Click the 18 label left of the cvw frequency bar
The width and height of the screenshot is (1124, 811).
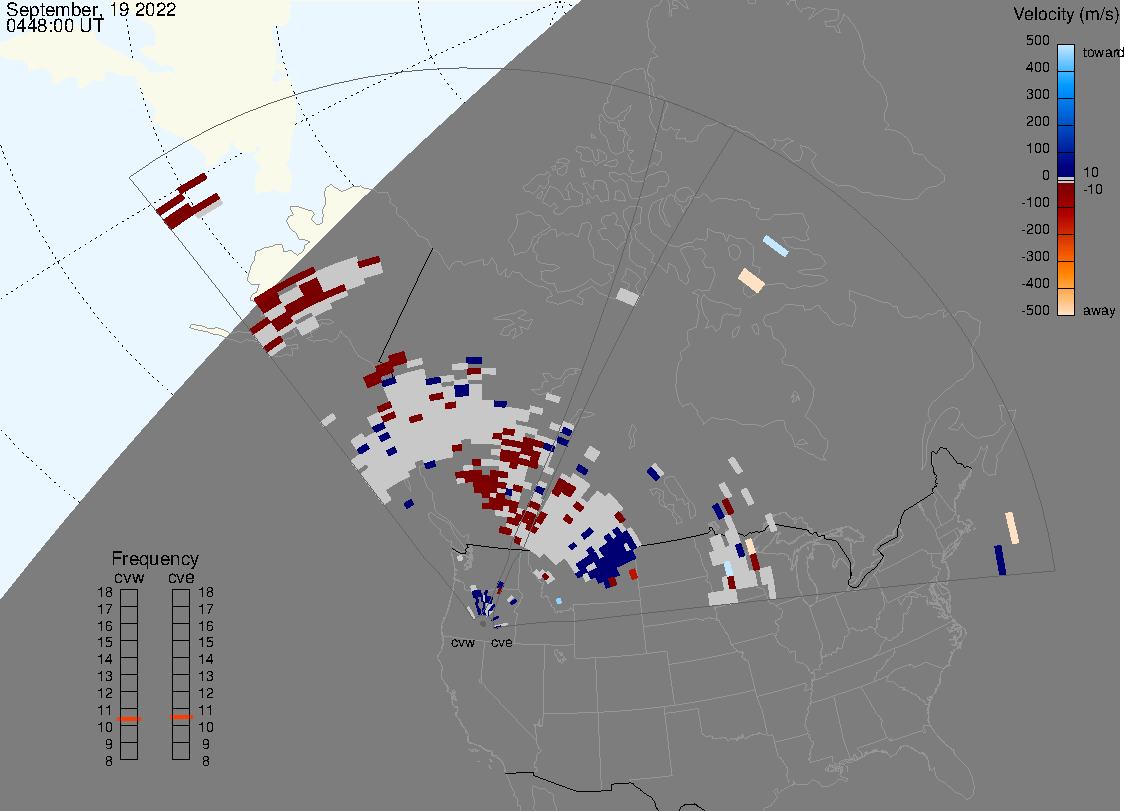(105, 592)
